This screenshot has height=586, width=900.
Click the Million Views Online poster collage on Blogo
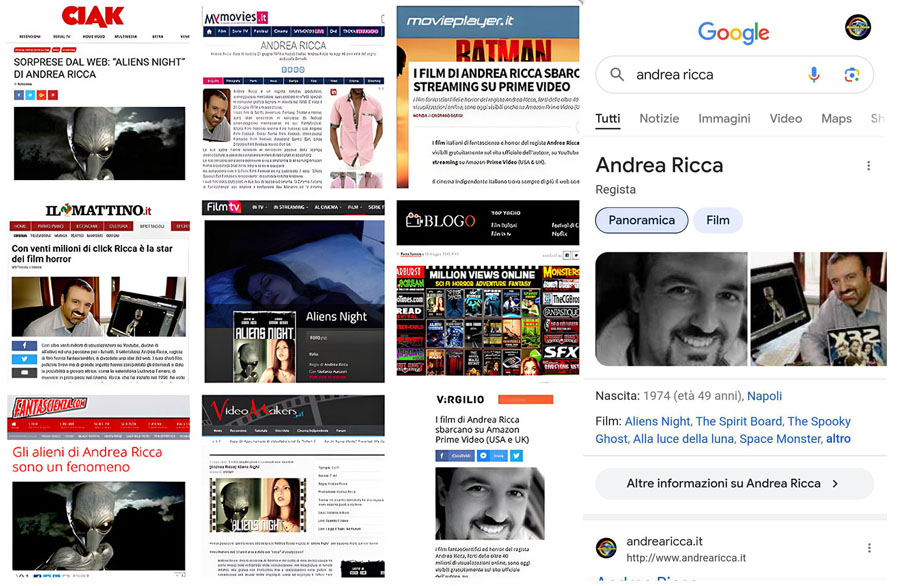[x=488, y=320]
